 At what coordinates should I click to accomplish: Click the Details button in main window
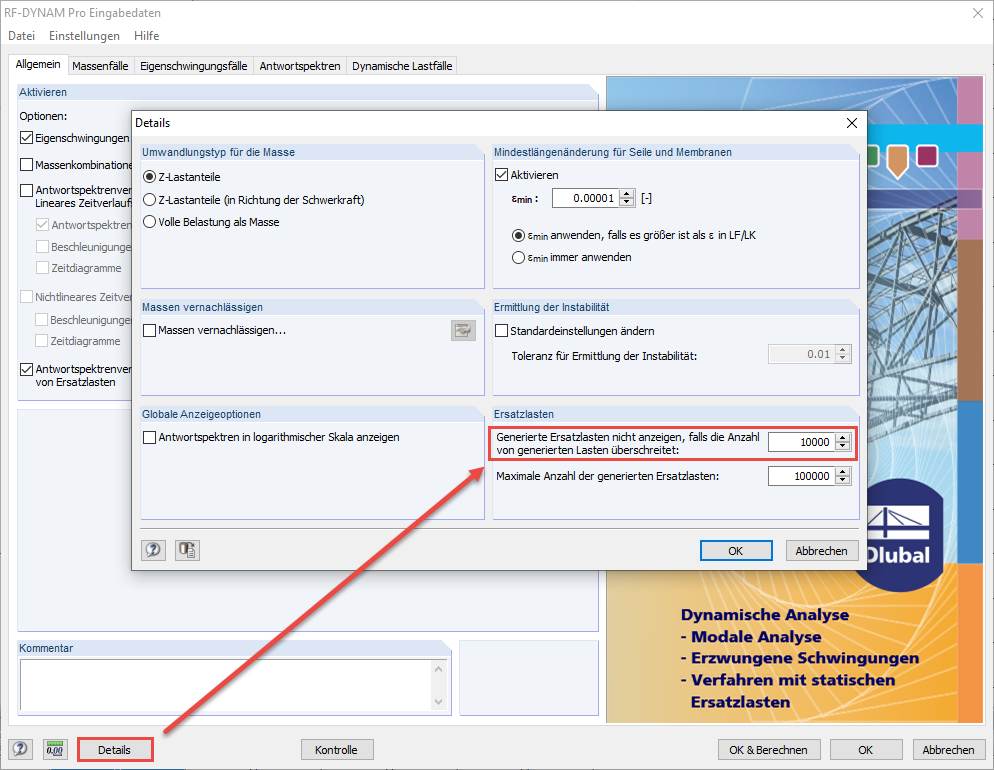pos(115,750)
